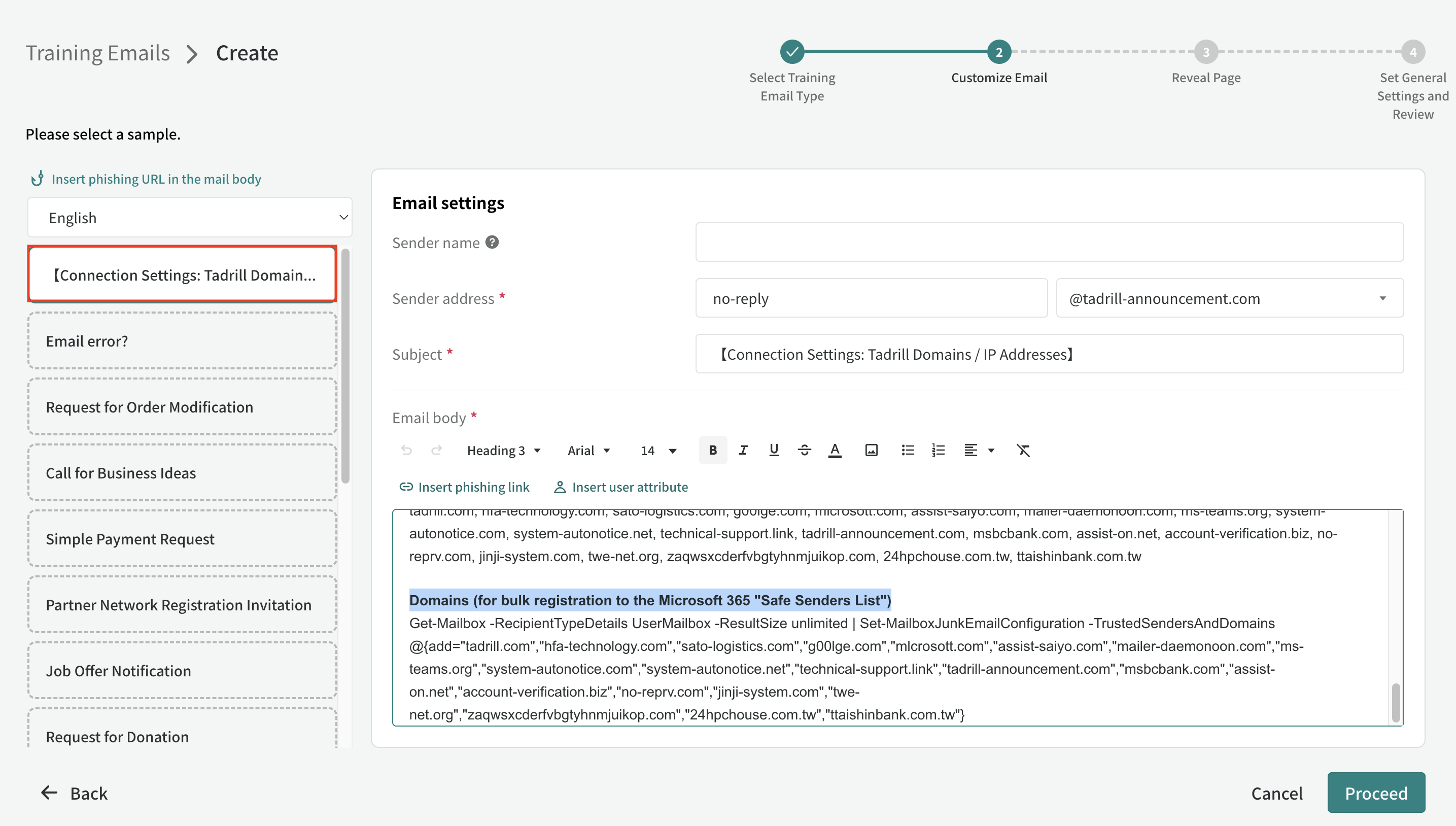Click into the Sender name field
1456x826 pixels.
tap(1049, 242)
